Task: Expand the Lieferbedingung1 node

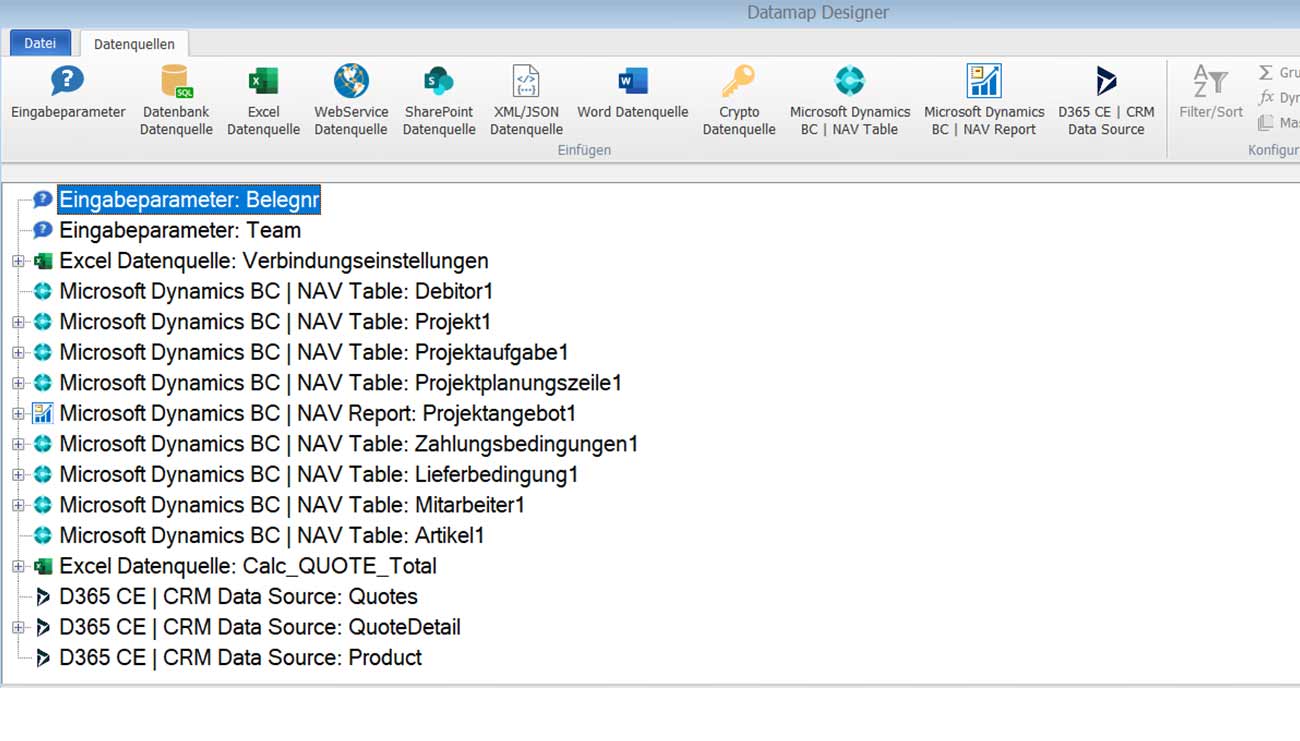Action: pyautogui.click(x=18, y=475)
